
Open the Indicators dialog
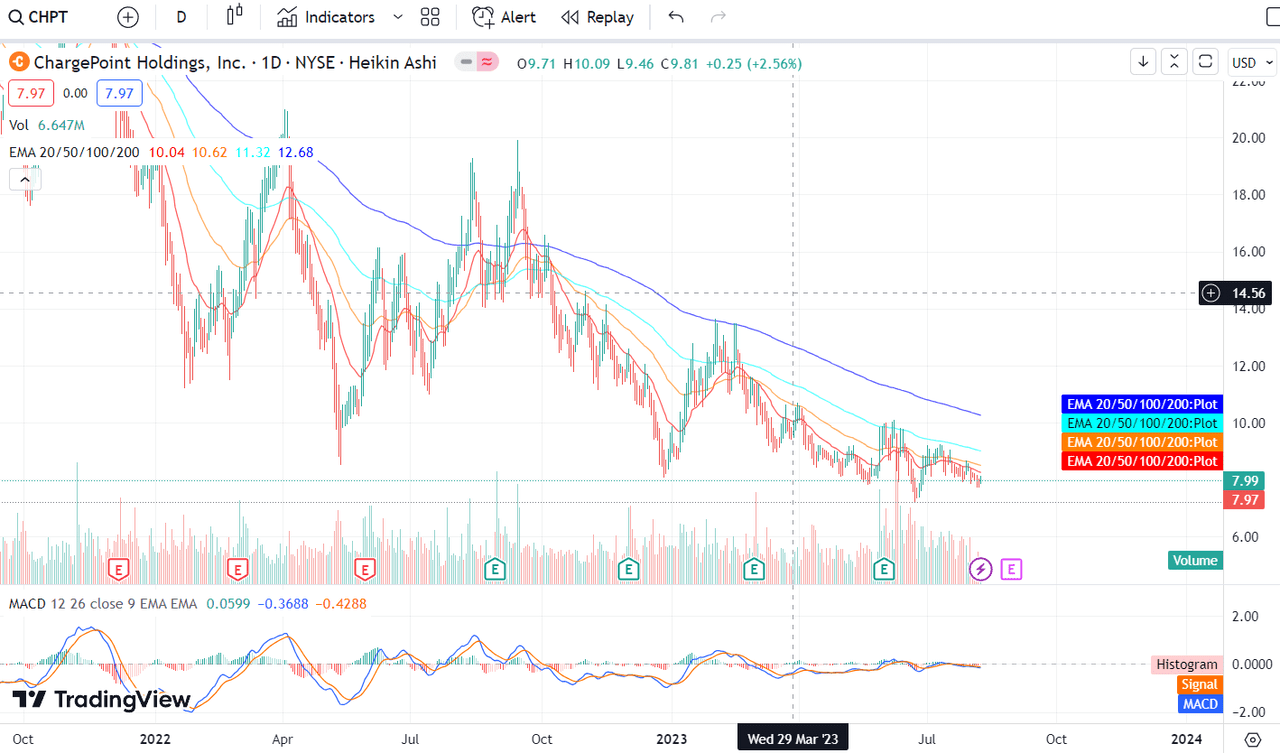[x=326, y=17]
